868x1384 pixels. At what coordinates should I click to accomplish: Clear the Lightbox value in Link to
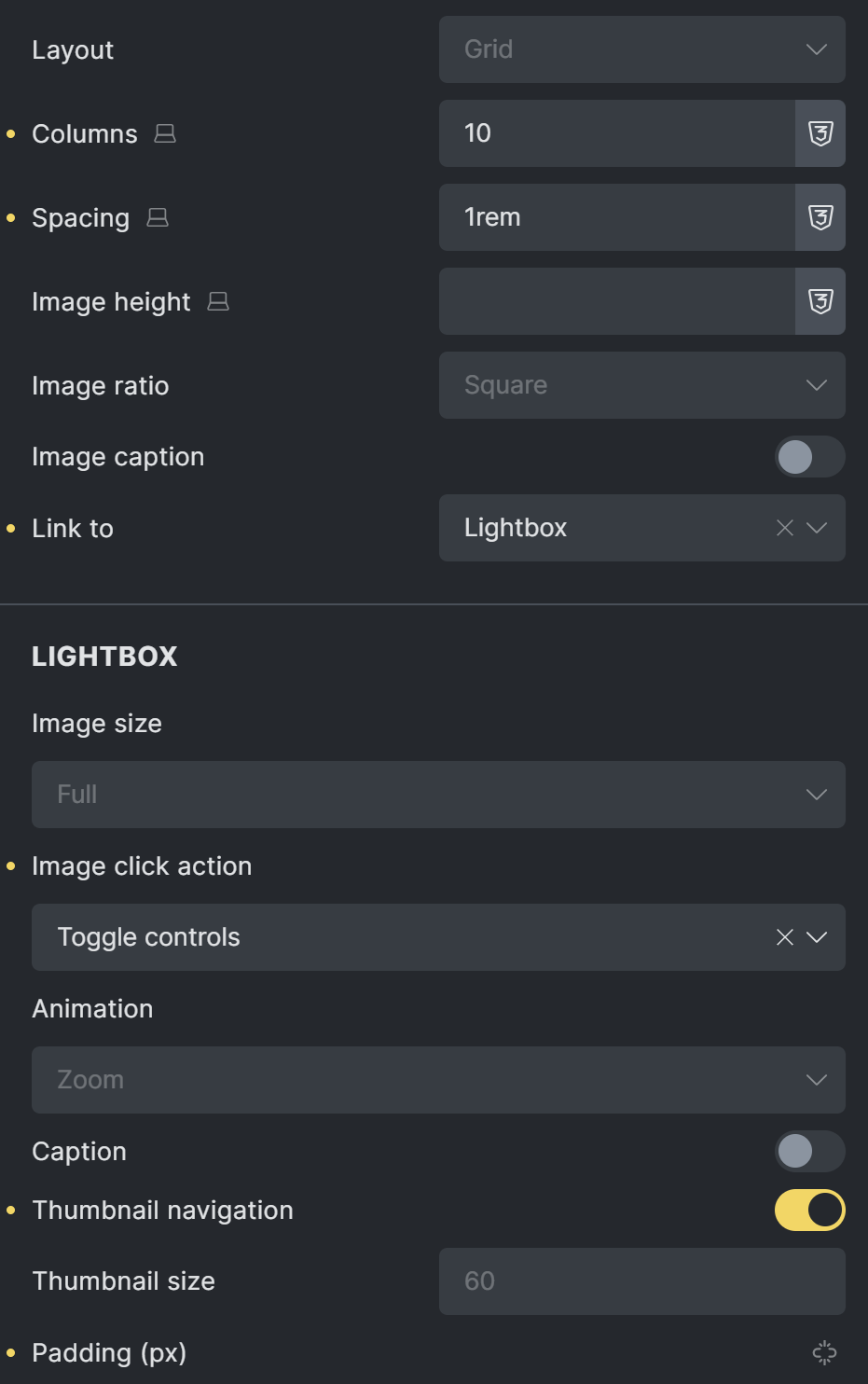(x=785, y=528)
